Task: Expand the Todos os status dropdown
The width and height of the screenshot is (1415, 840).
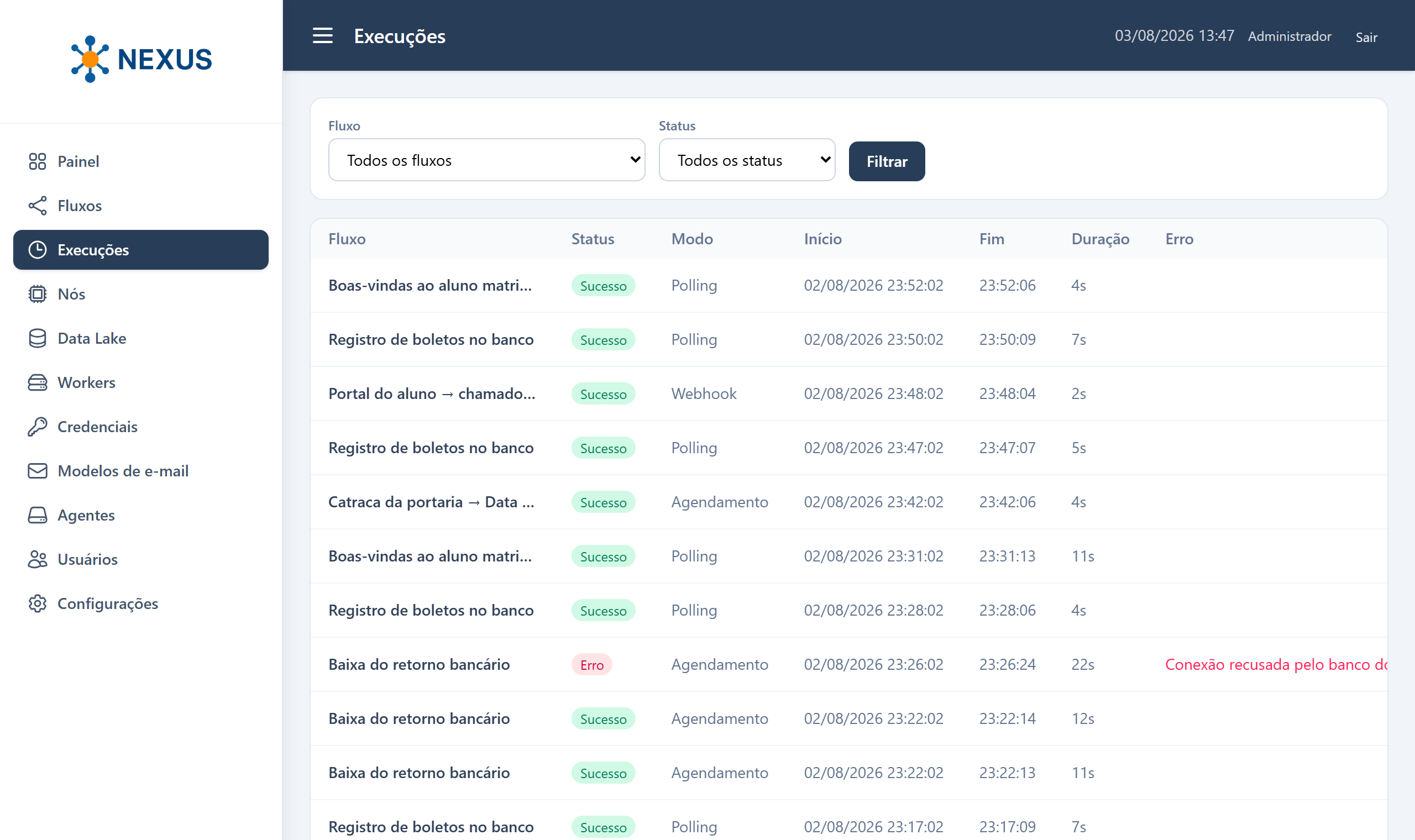Action: coord(747,160)
